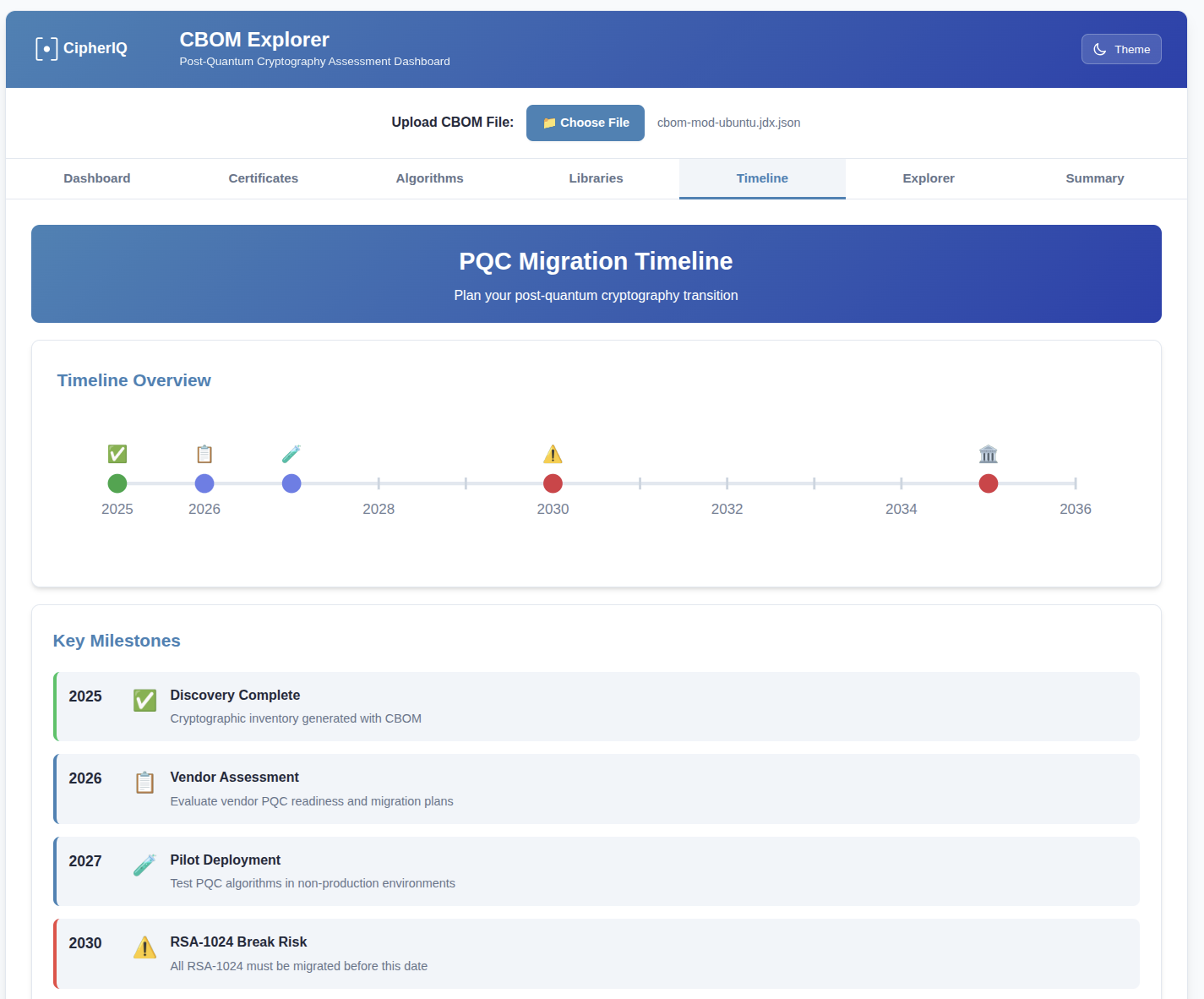Click the warning icon above 2030
The height and width of the screenshot is (999, 1204).
553,454
